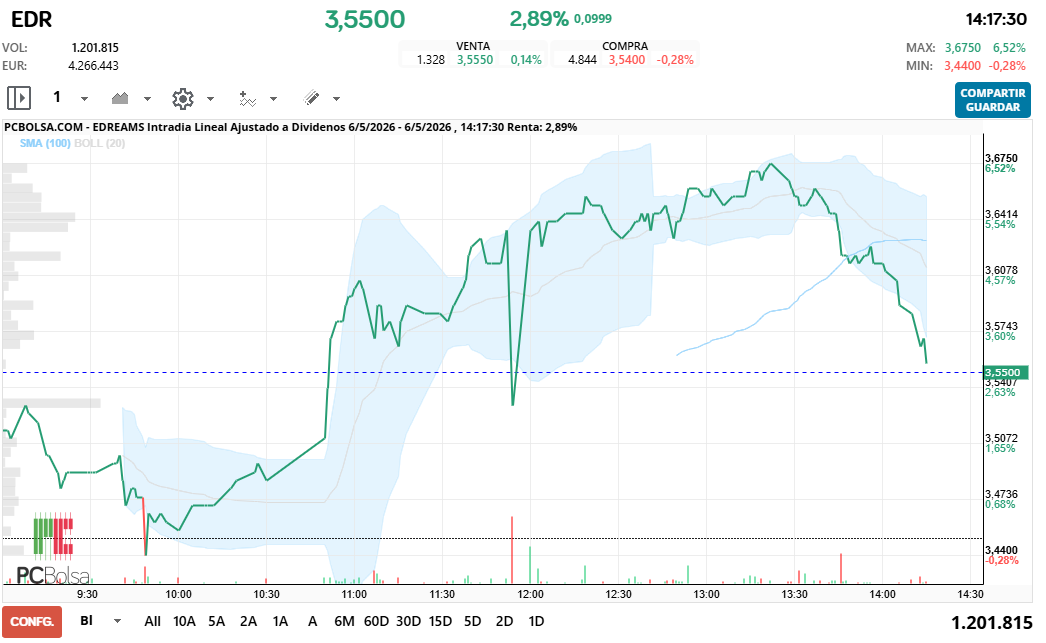Click the 3,6414 price axis label

pyautogui.click(x=1001, y=214)
